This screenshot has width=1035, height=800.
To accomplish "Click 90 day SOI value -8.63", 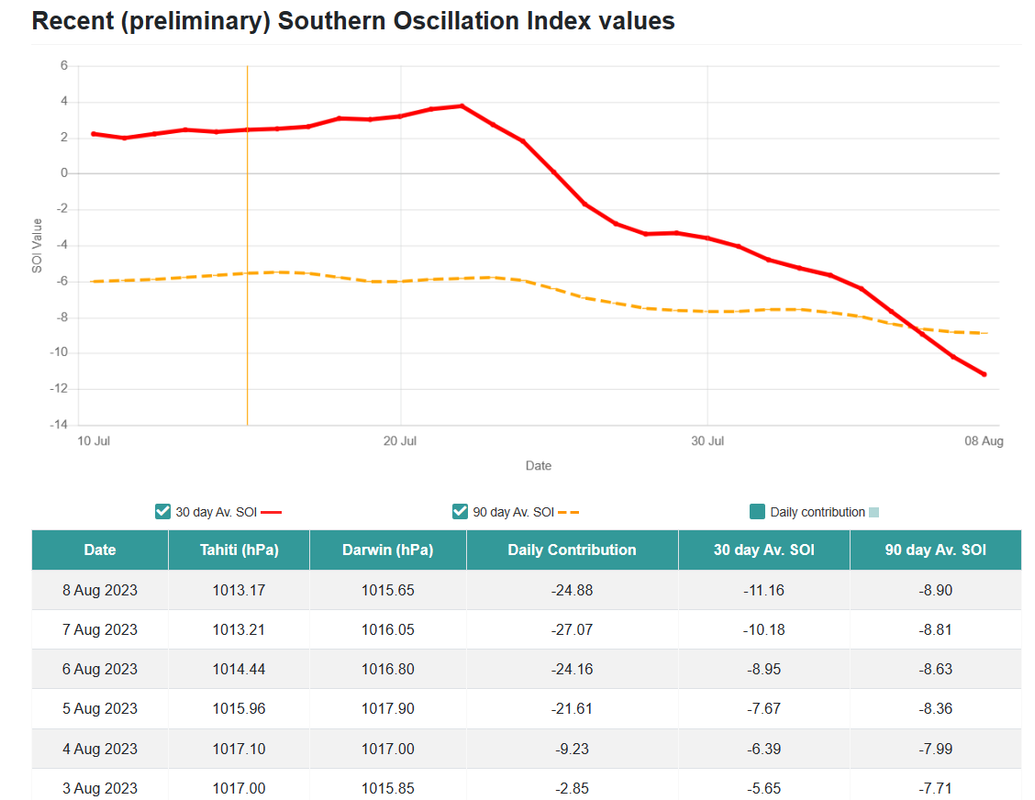I will pos(935,669).
